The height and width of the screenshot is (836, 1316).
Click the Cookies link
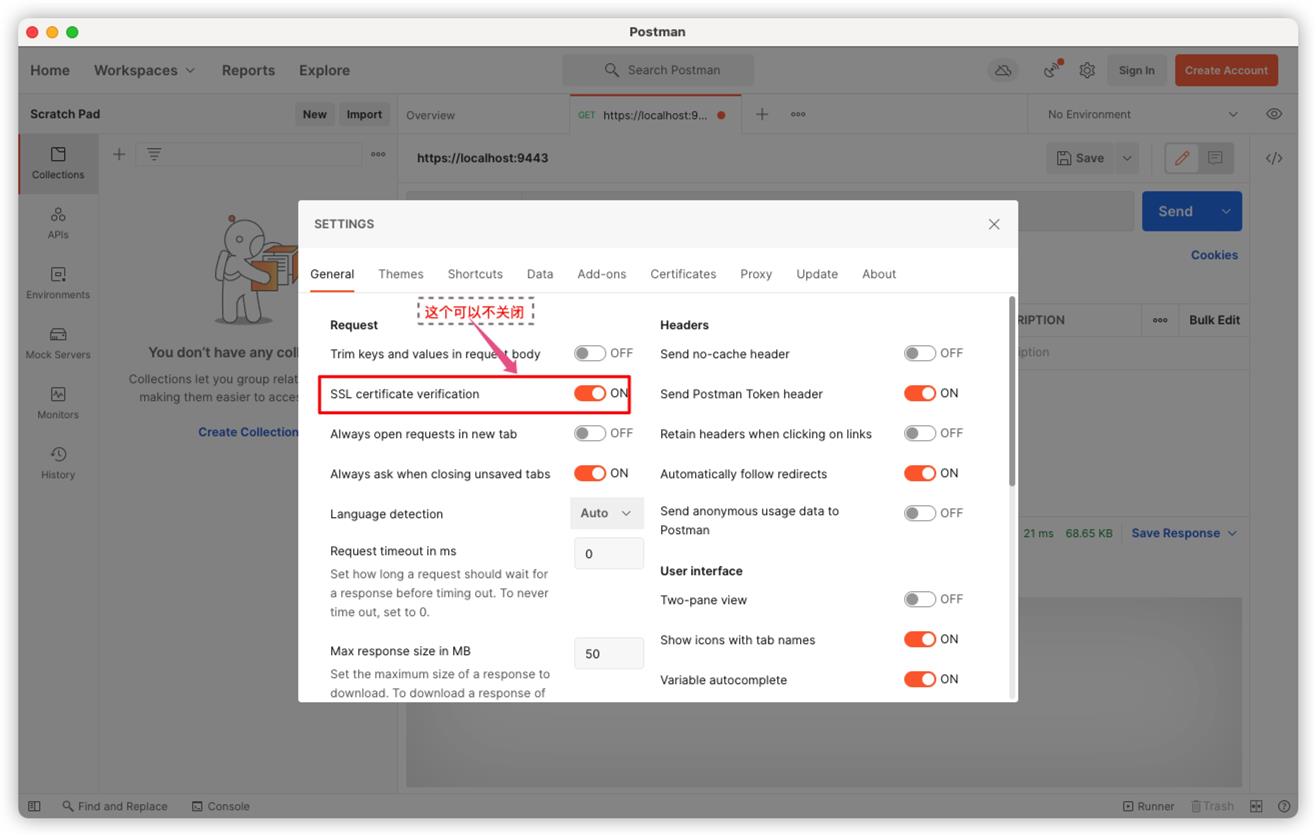1214,255
